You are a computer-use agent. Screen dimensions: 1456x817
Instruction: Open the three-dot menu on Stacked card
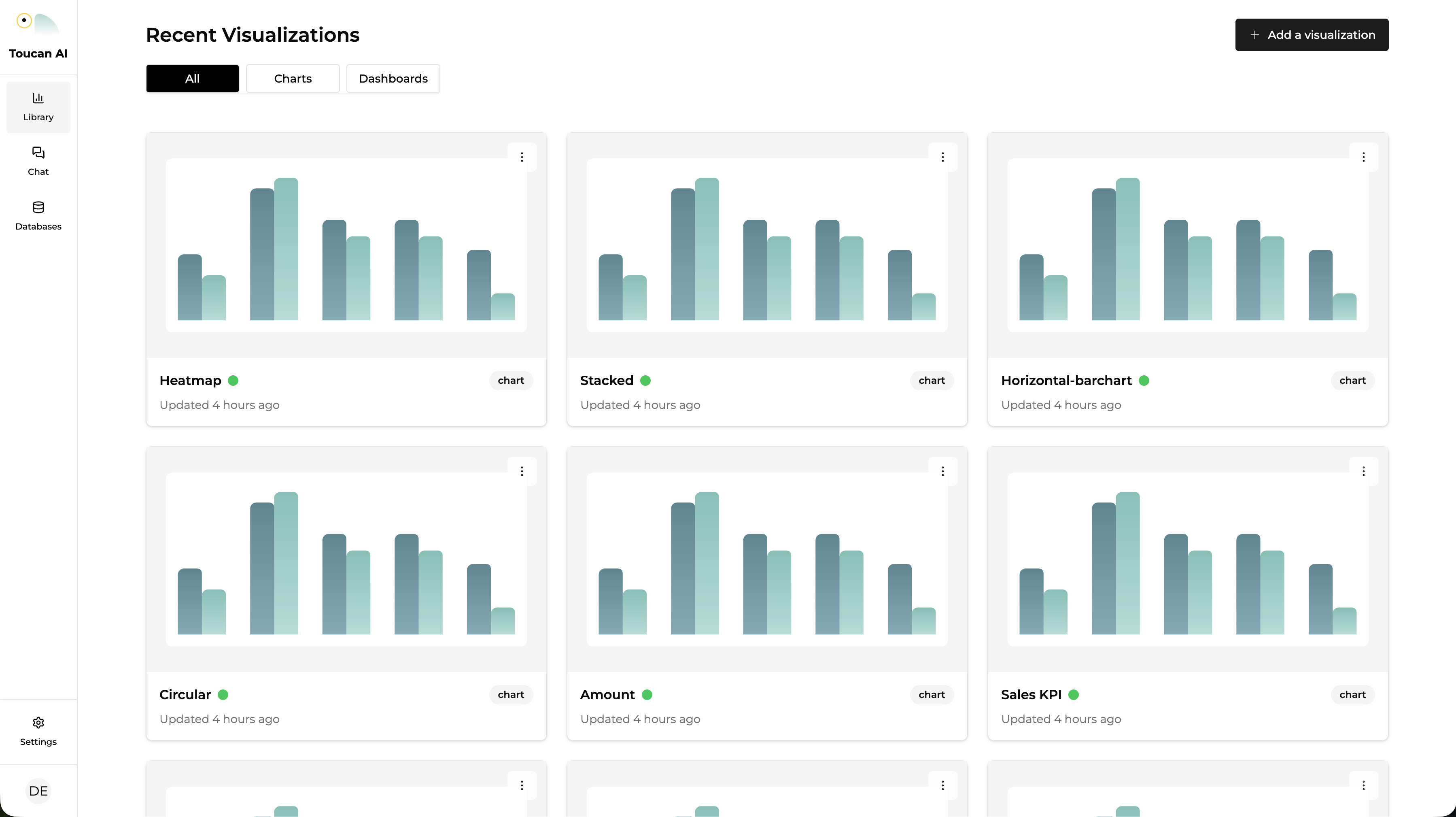[x=943, y=157]
